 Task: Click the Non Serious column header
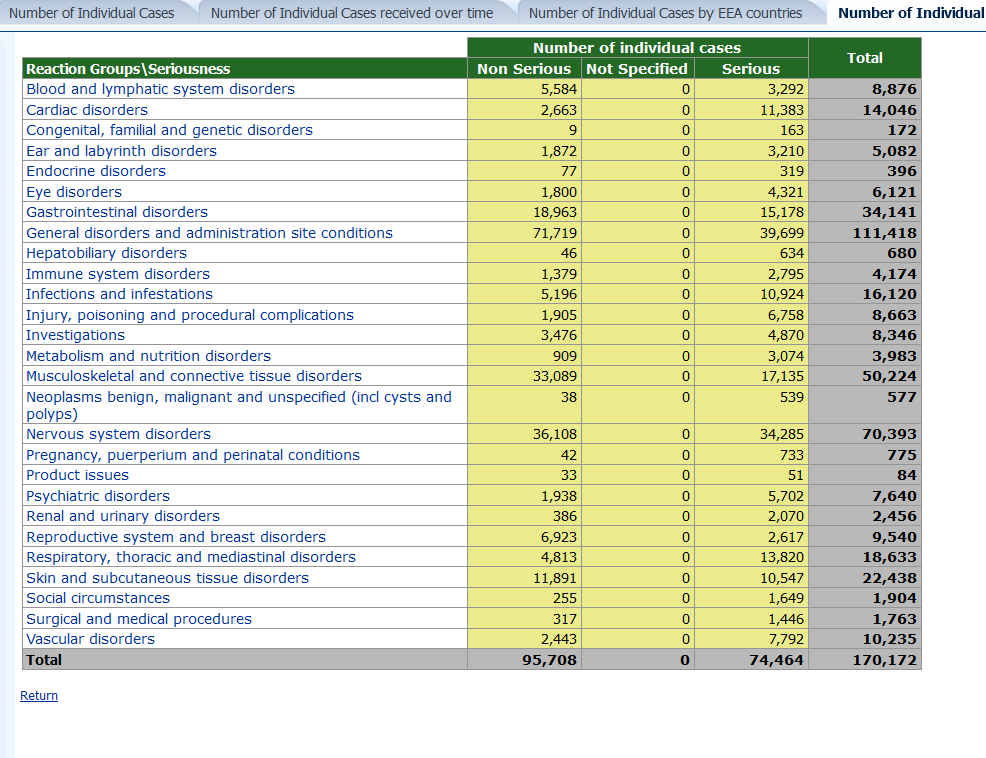coord(524,69)
